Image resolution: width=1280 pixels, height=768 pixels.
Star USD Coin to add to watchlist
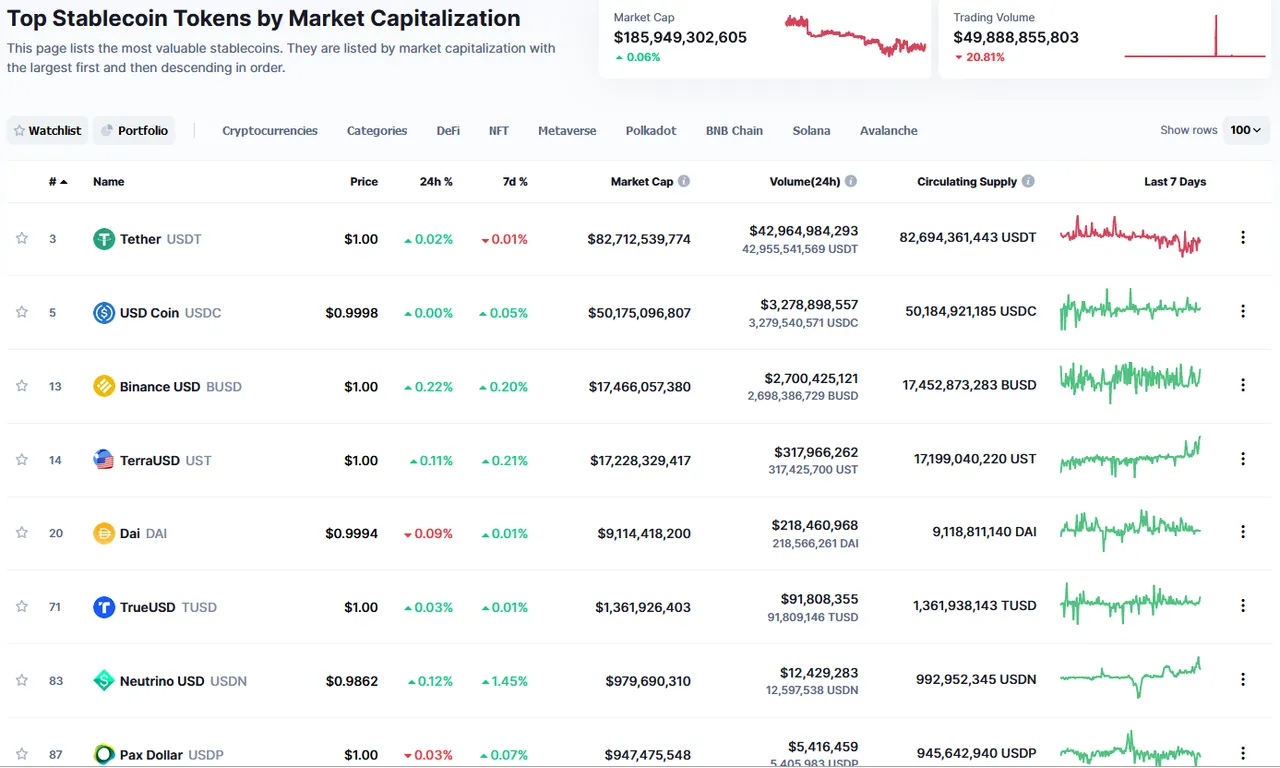pyautogui.click(x=21, y=312)
